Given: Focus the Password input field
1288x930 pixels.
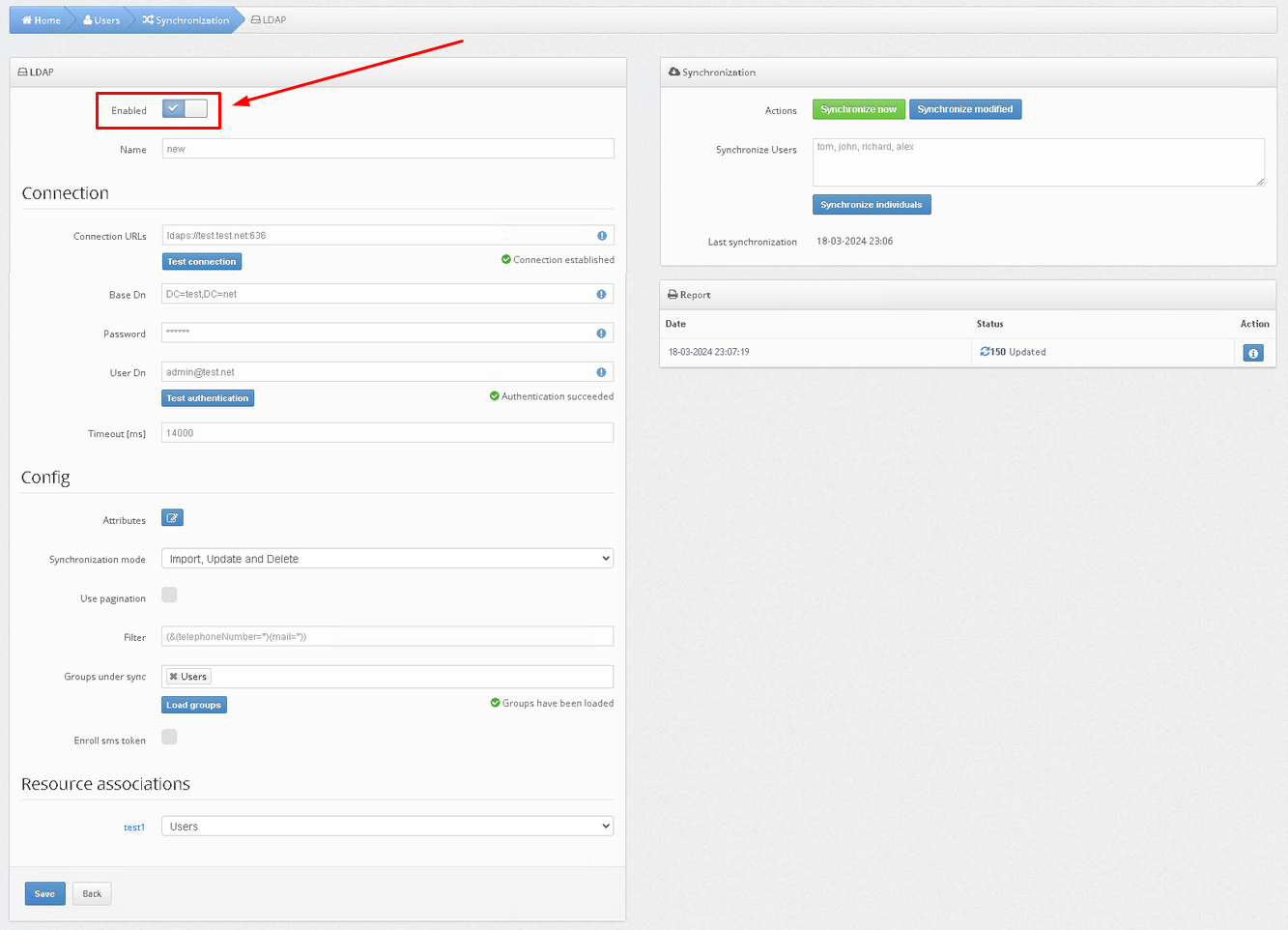Looking at the screenshot, I should (387, 333).
